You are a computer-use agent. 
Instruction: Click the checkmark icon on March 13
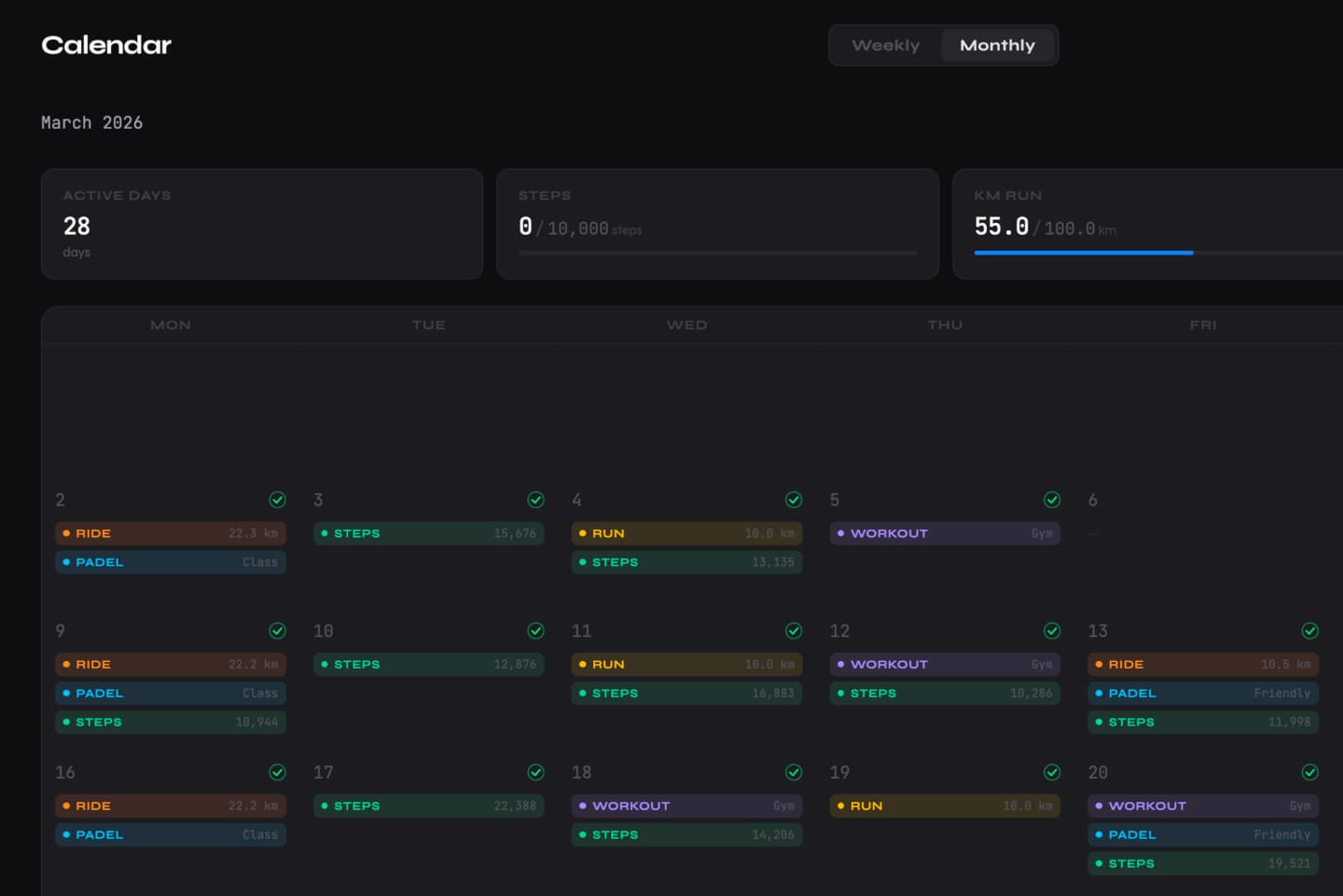tap(1310, 631)
